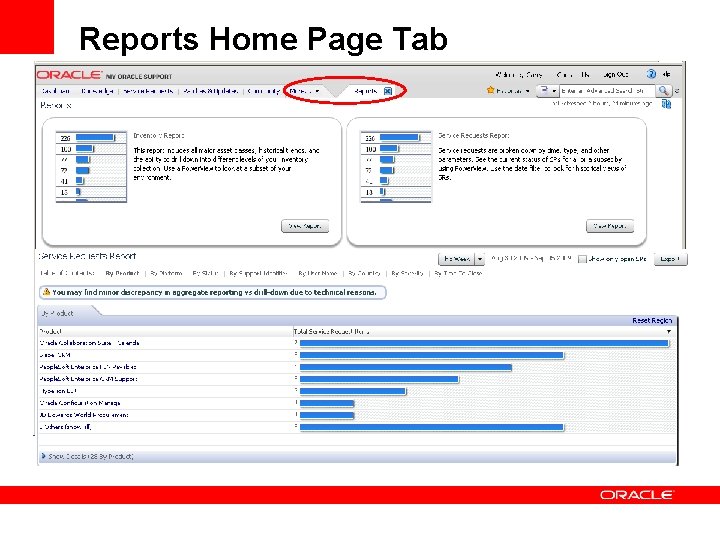720x540 pixels.
Task: Open the Past Week dropdown arrow
Action: 480,259
